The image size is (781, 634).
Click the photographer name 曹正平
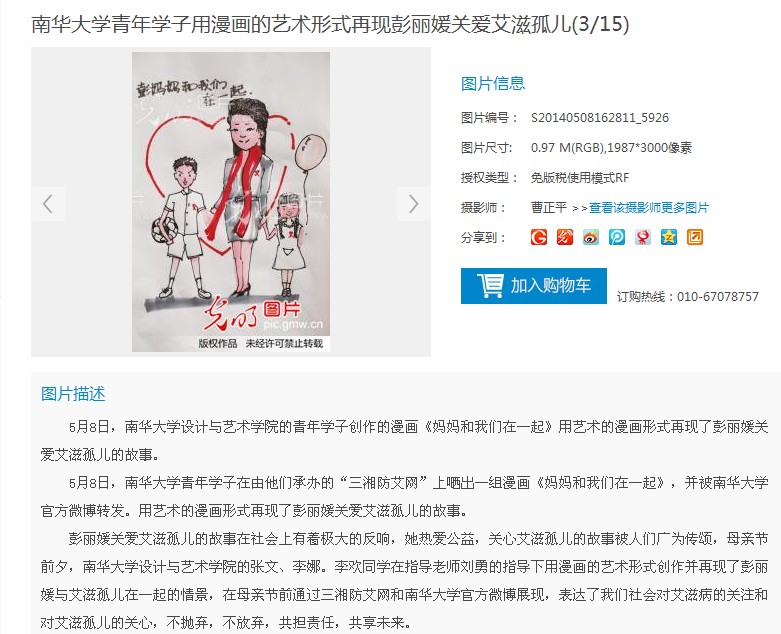pos(549,208)
